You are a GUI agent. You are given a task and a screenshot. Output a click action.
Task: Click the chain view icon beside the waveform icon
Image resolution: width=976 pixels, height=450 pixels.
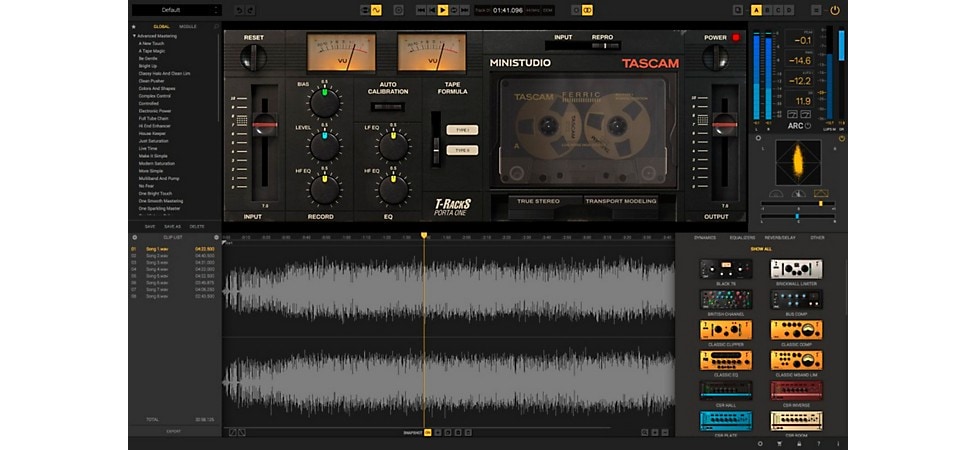365,10
